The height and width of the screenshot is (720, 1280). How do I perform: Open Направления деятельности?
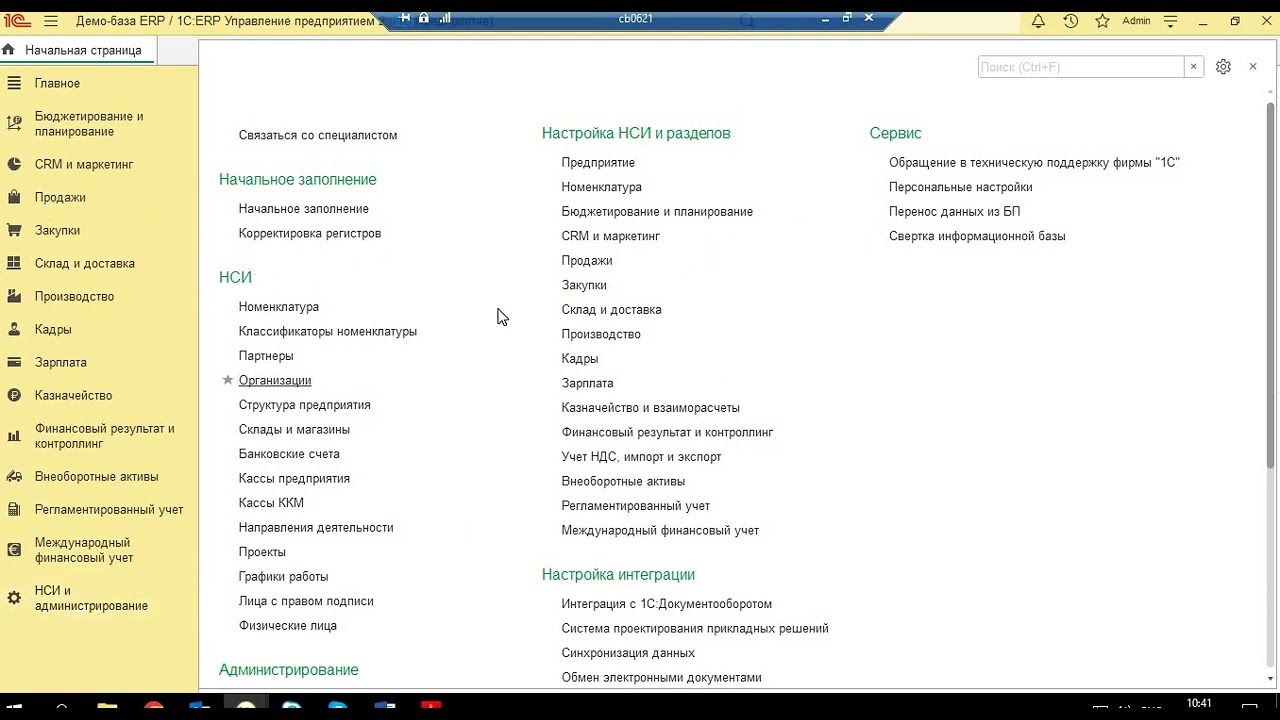316,527
